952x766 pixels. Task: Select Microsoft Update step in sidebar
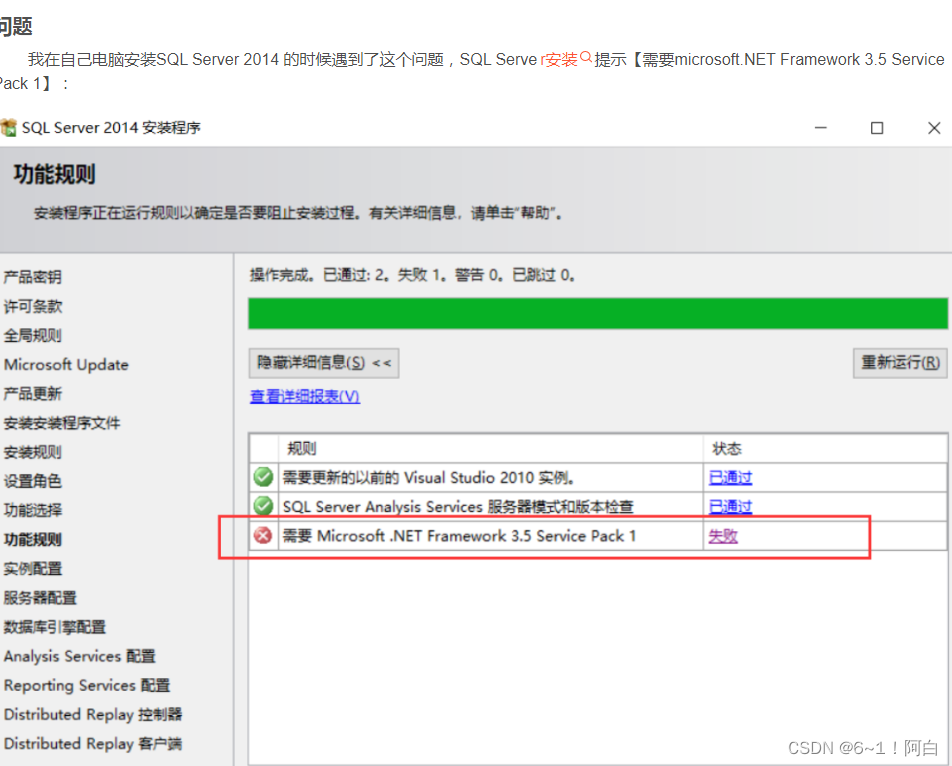pos(66,365)
